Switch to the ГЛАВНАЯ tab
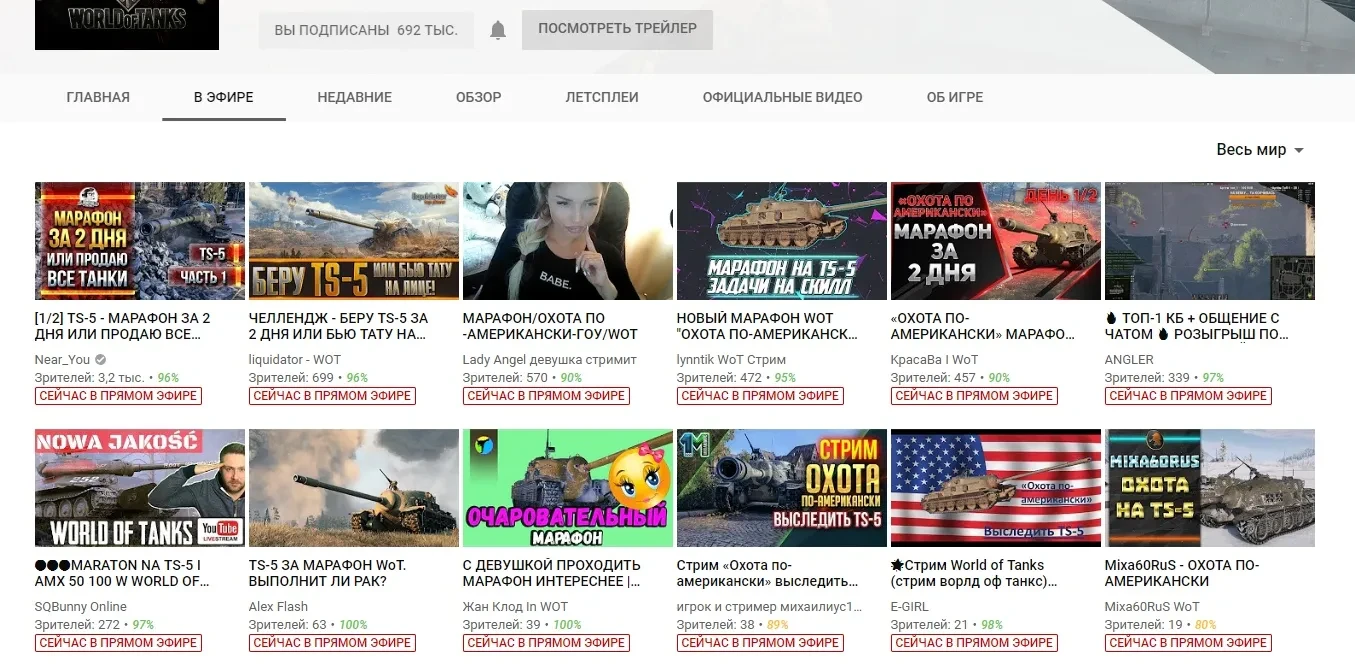This screenshot has height=664, width=1355. pyautogui.click(x=98, y=97)
